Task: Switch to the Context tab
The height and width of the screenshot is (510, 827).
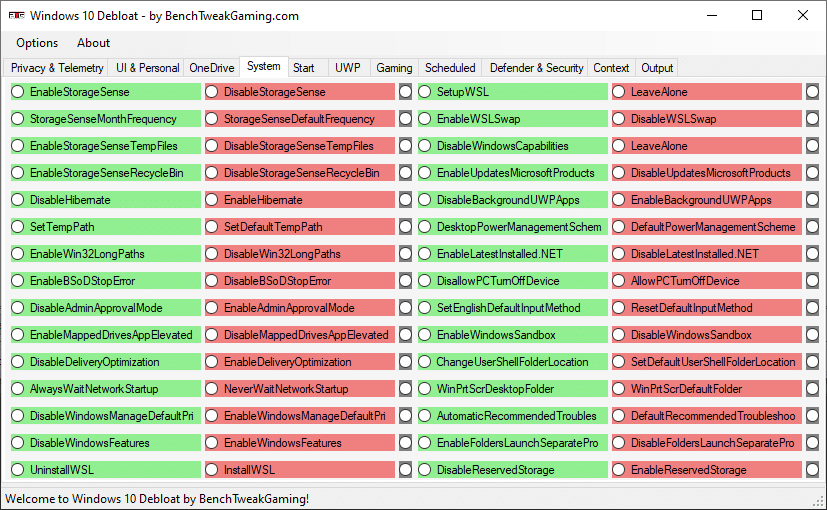Action: click(611, 68)
